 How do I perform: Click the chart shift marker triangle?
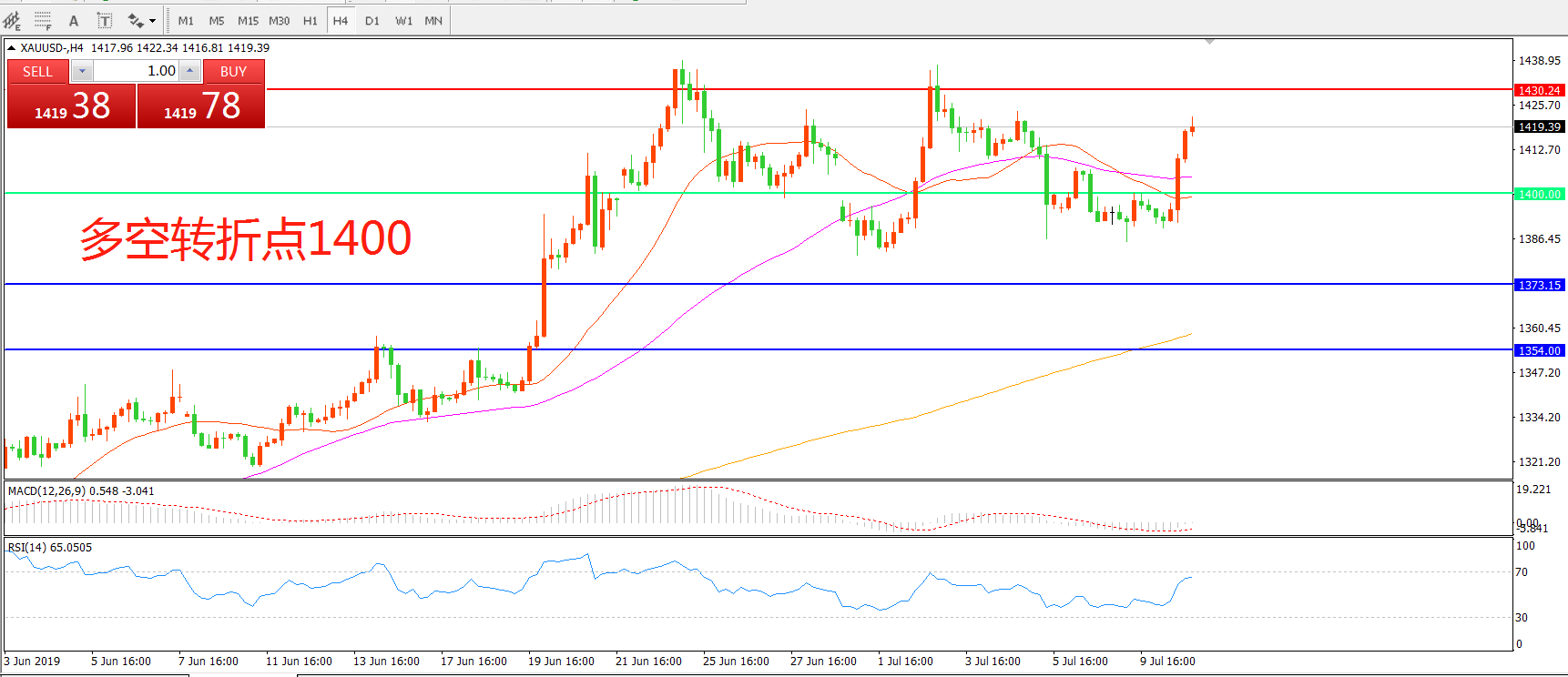(x=1209, y=42)
